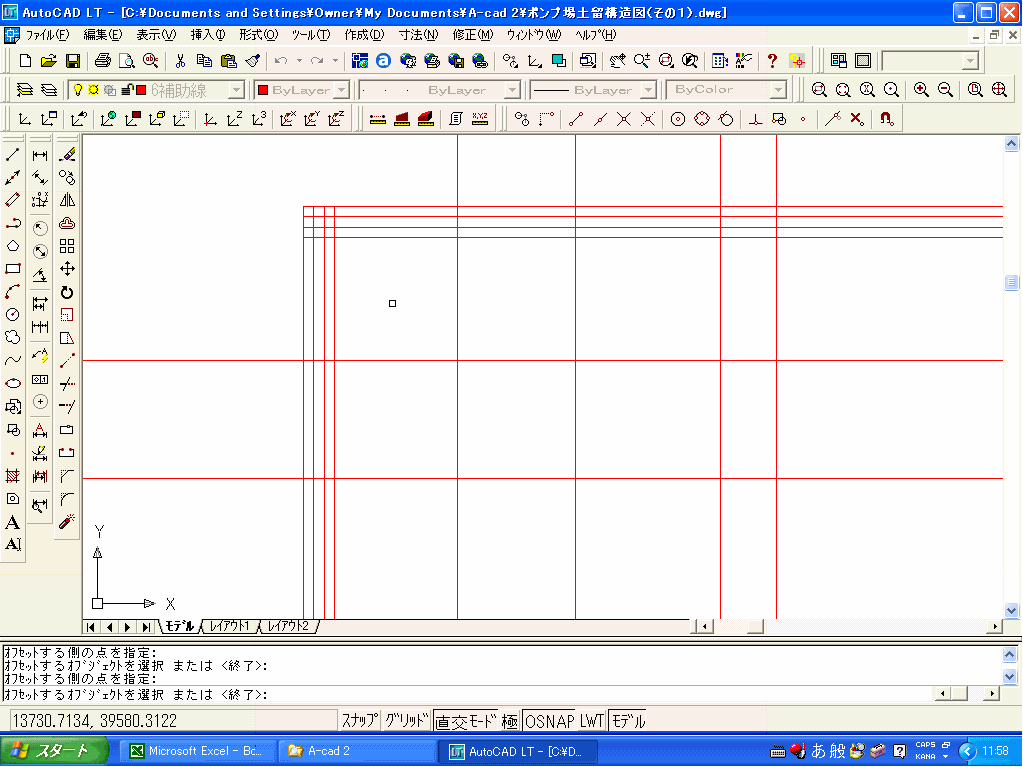Open the color control ByLayer dropdown
Screen dimensions: 1023x767
(x=343, y=90)
